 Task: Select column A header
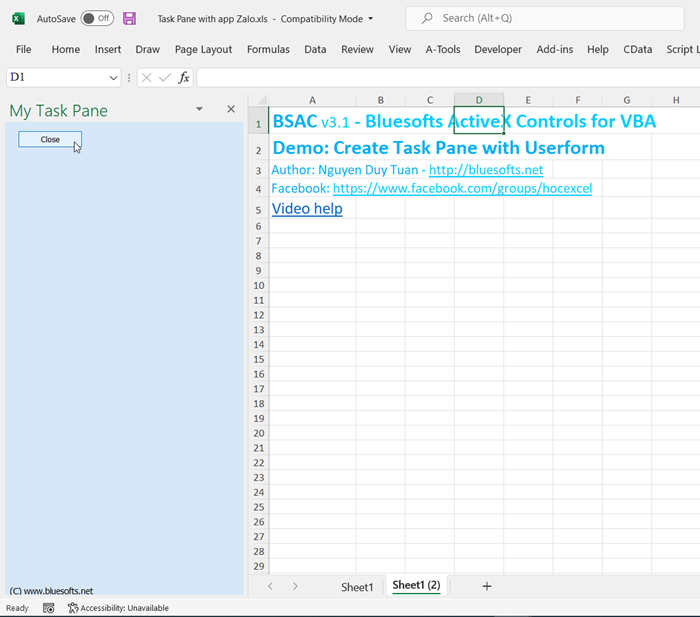tap(312, 100)
